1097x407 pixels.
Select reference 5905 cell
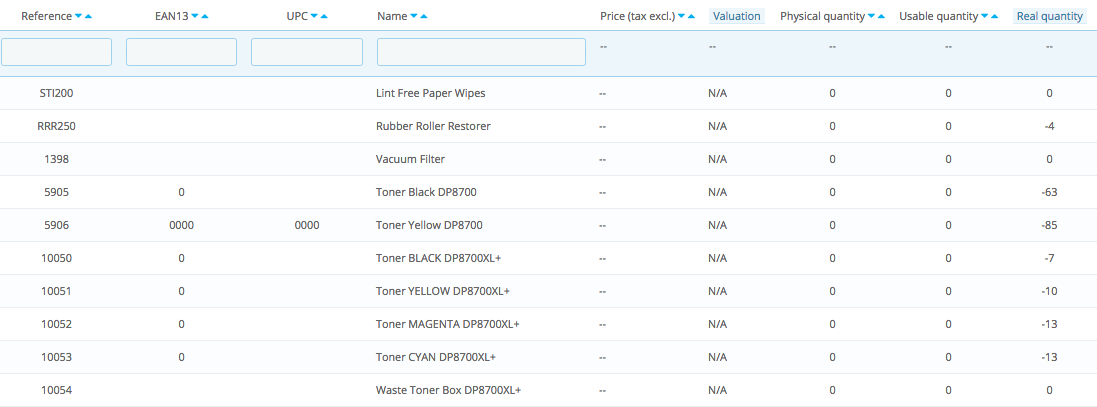(x=56, y=192)
